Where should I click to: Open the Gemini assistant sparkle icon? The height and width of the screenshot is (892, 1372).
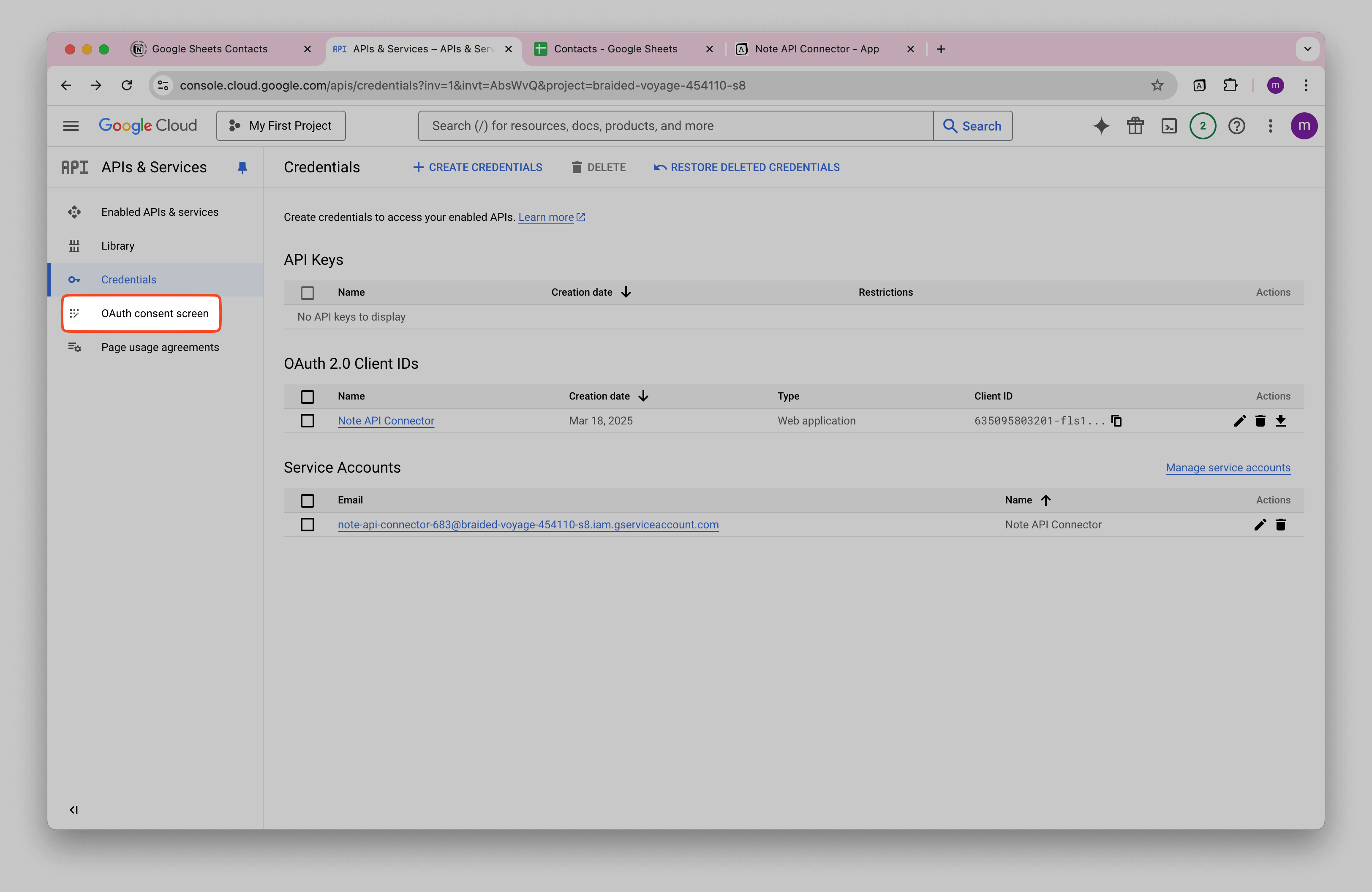tap(1102, 125)
